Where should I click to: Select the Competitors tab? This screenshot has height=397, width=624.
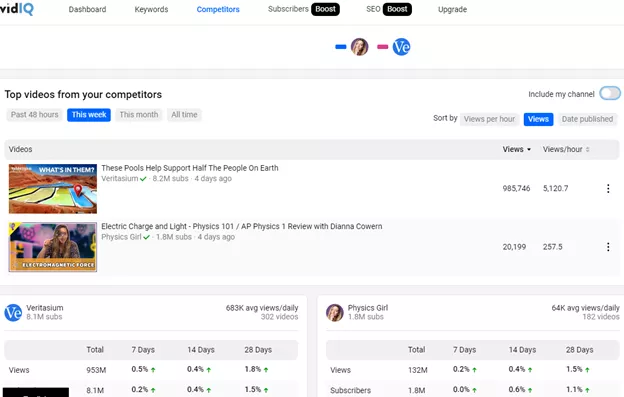218,9
